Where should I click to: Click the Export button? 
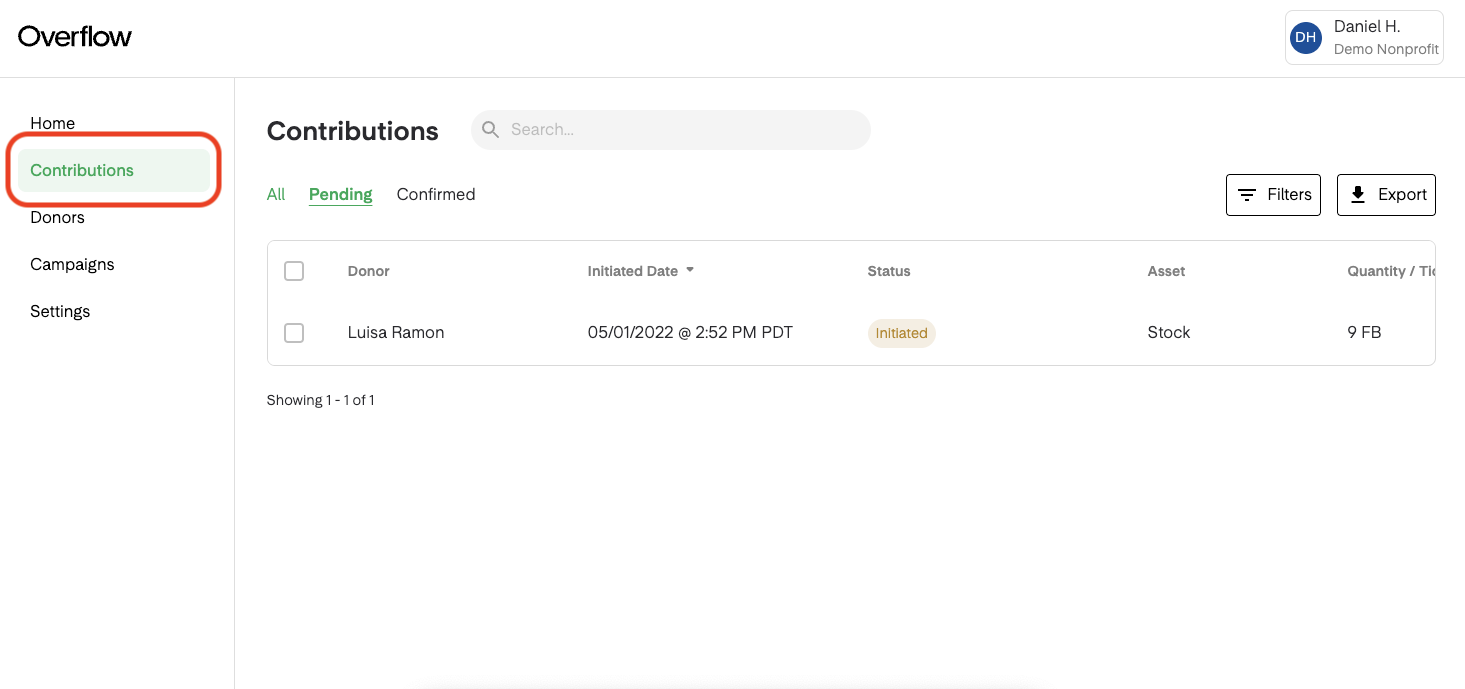[x=1386, y=195]
